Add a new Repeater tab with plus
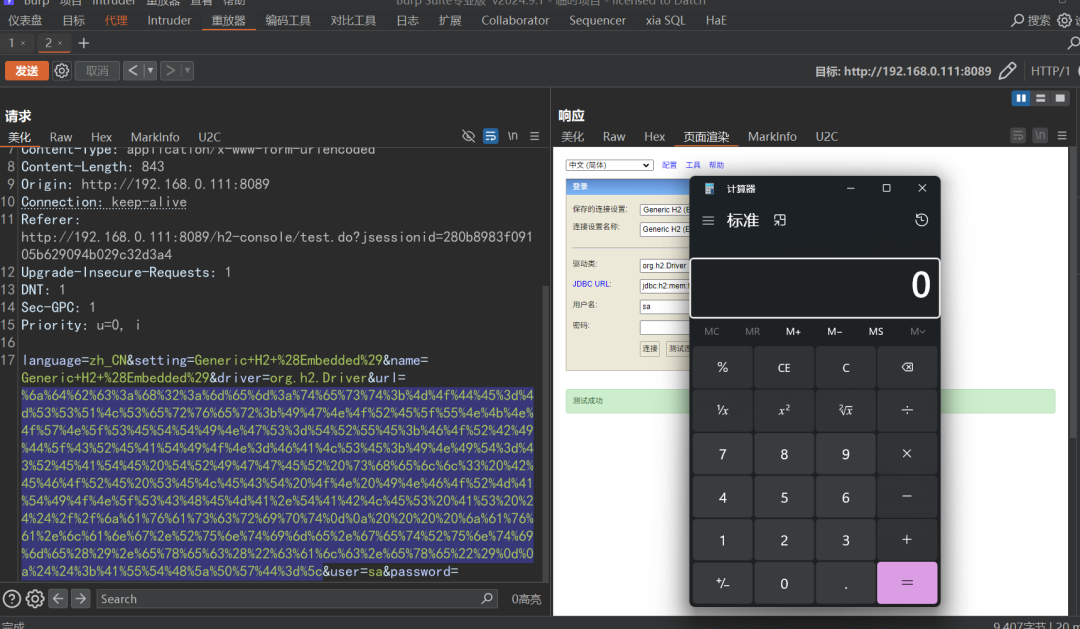The image size is (1080, 629). [x=83, y=43]
